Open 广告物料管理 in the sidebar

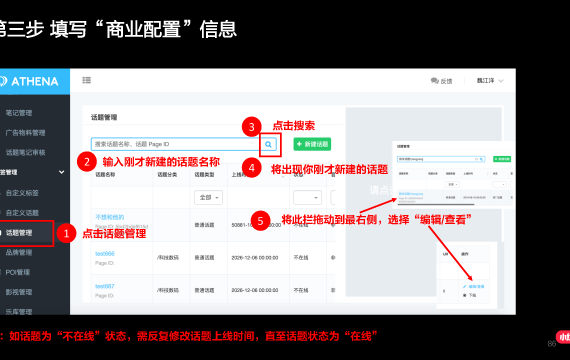(x=25, y=133)
